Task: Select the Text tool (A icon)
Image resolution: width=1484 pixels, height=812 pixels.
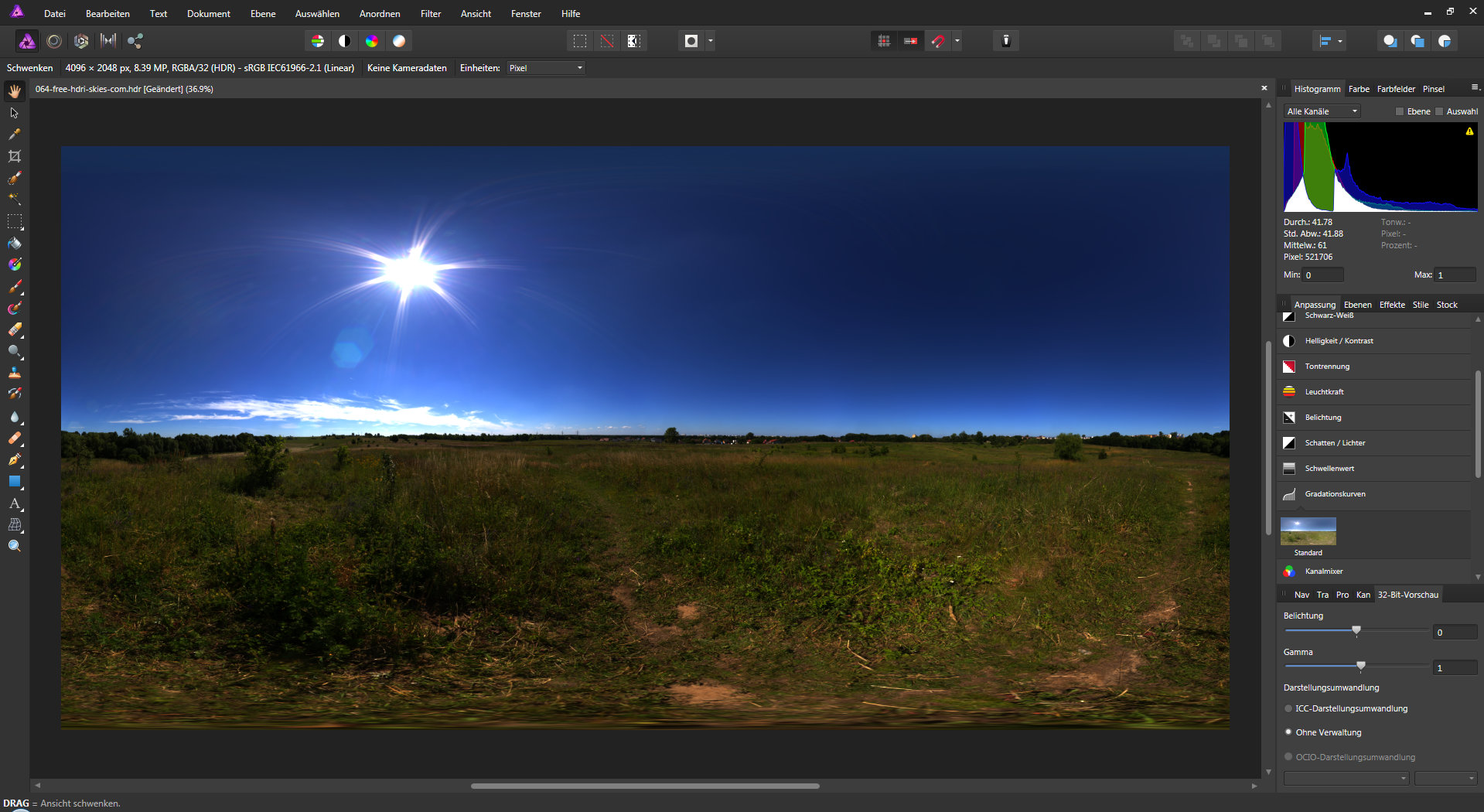Action: pyautogui.click(x=14, y=503)
